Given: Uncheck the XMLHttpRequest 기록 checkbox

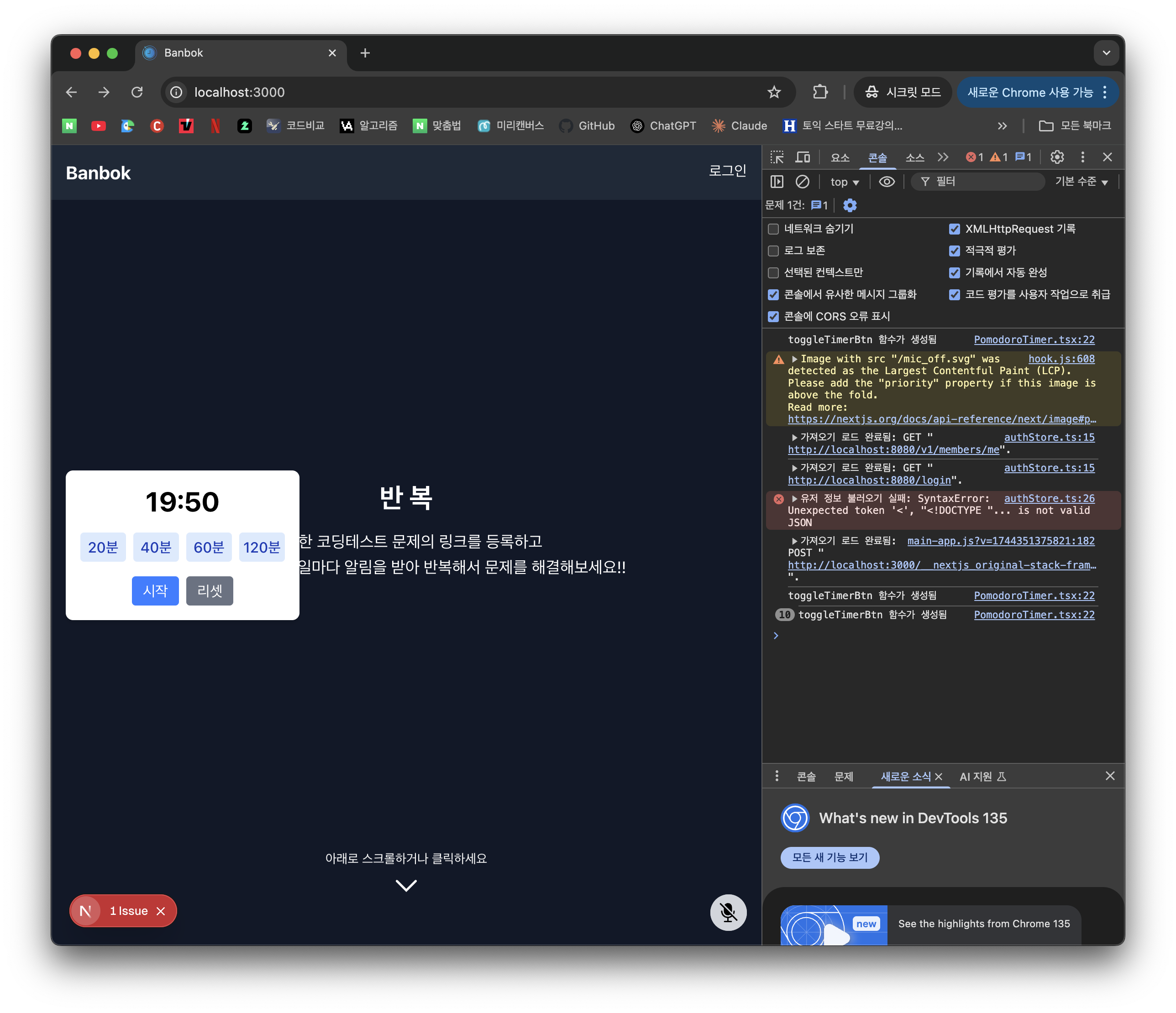Looking at the screenshot, I should [954, 229].
